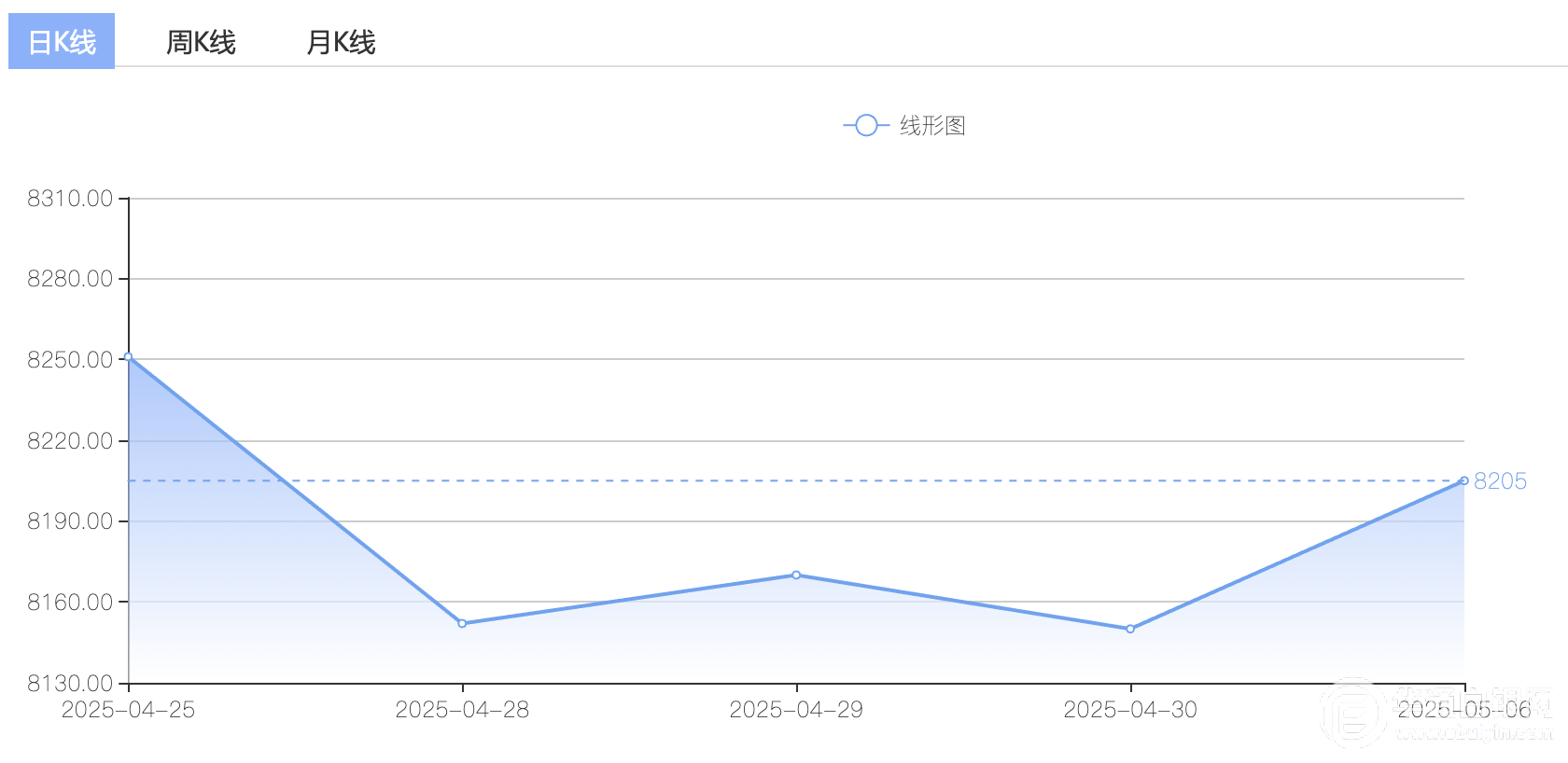Click the final data point near 8205
The height and width of the screenshot is (763, 1568).
(1463, 480)
